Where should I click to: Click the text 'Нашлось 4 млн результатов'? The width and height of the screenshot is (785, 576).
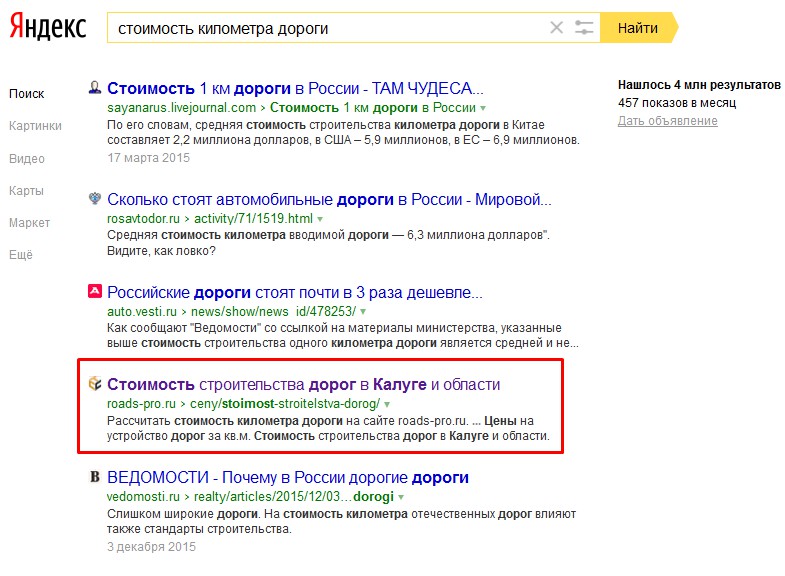coord(699,85)
